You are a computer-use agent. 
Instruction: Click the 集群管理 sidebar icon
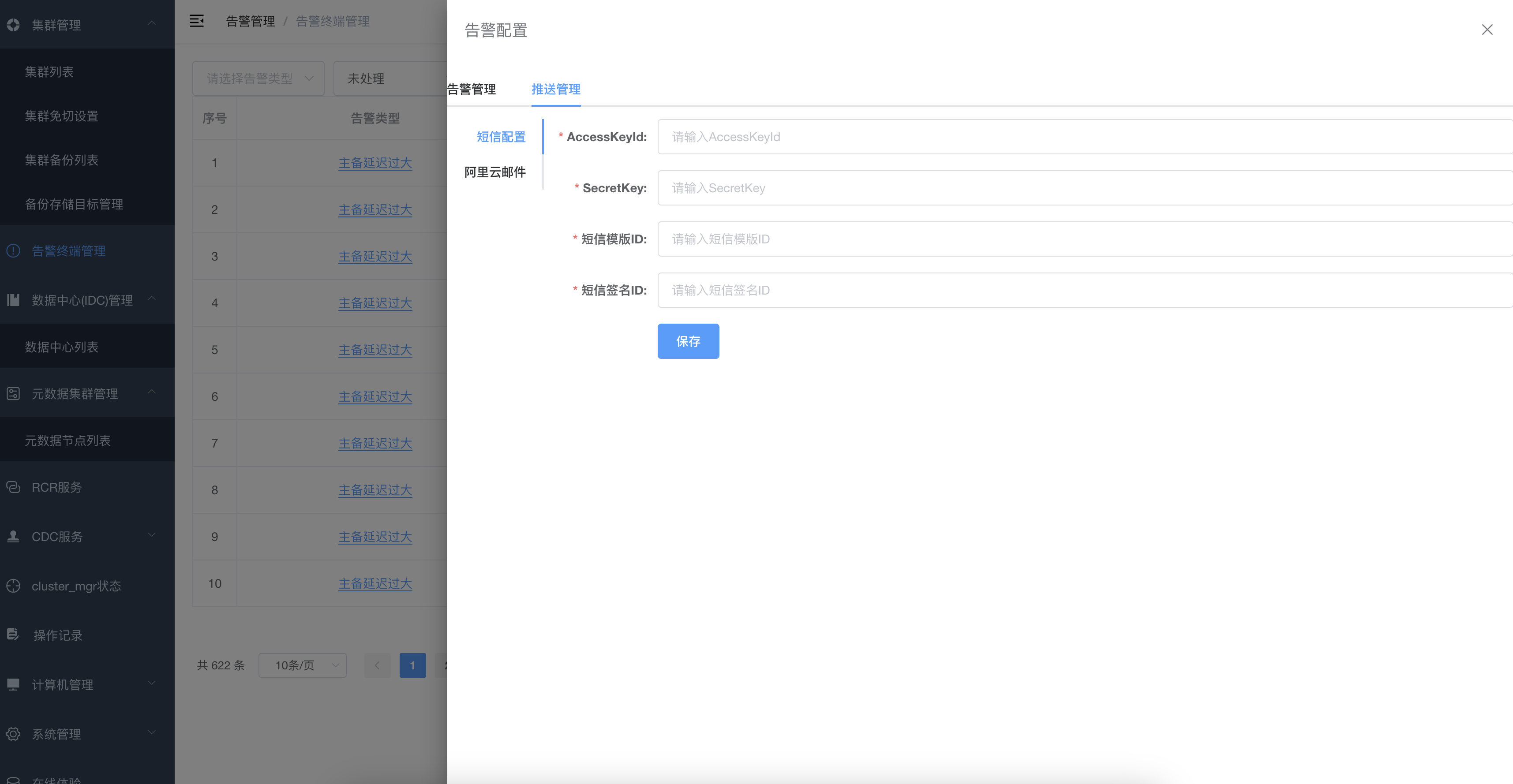[13, 25]
